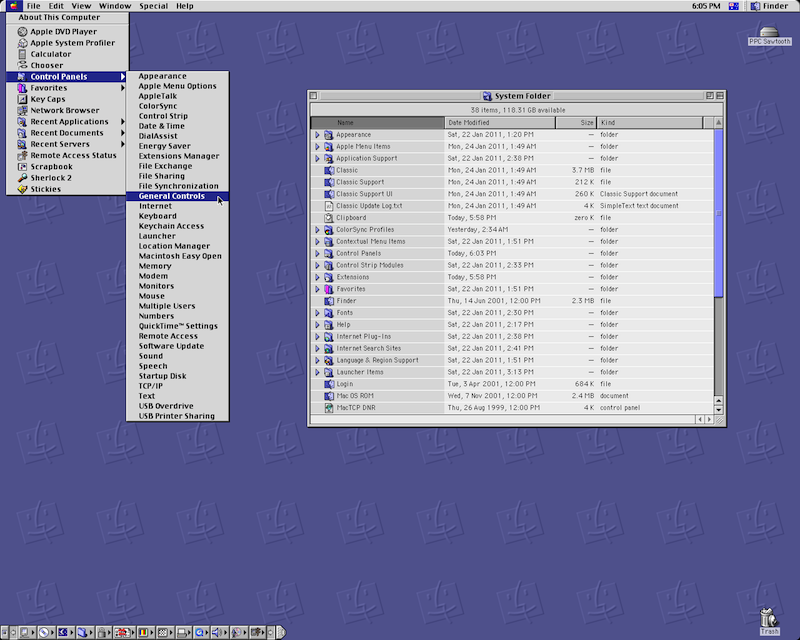Screen dimensions: 800x640
Task: Launch Sherlock 2 from the Apple menu
Action: (50, 177)
